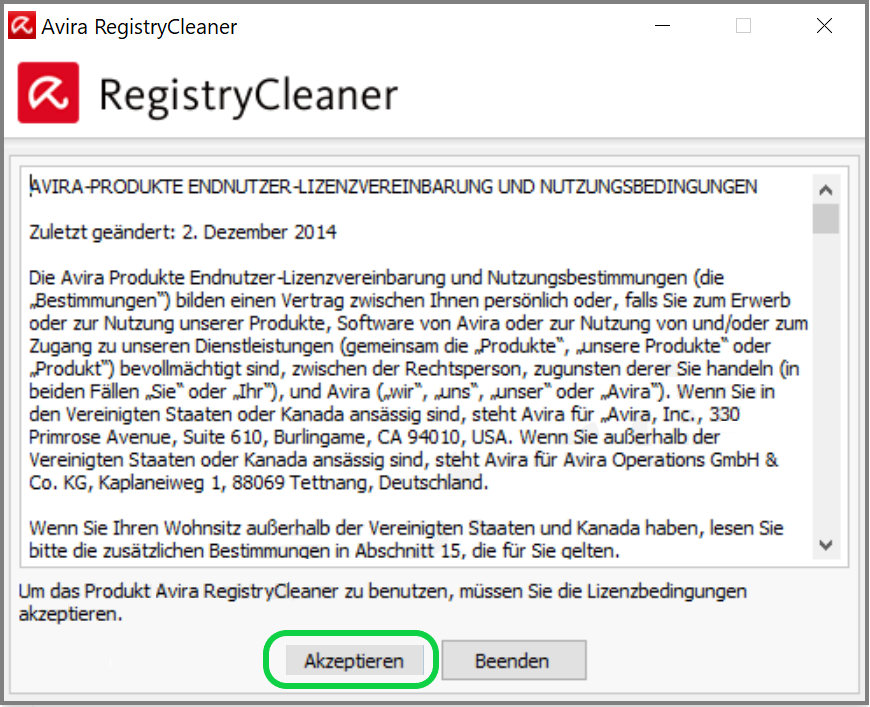Click the paragraph starting 'Wenn Sie Ihren Wohnsitz'

point(406,539)
